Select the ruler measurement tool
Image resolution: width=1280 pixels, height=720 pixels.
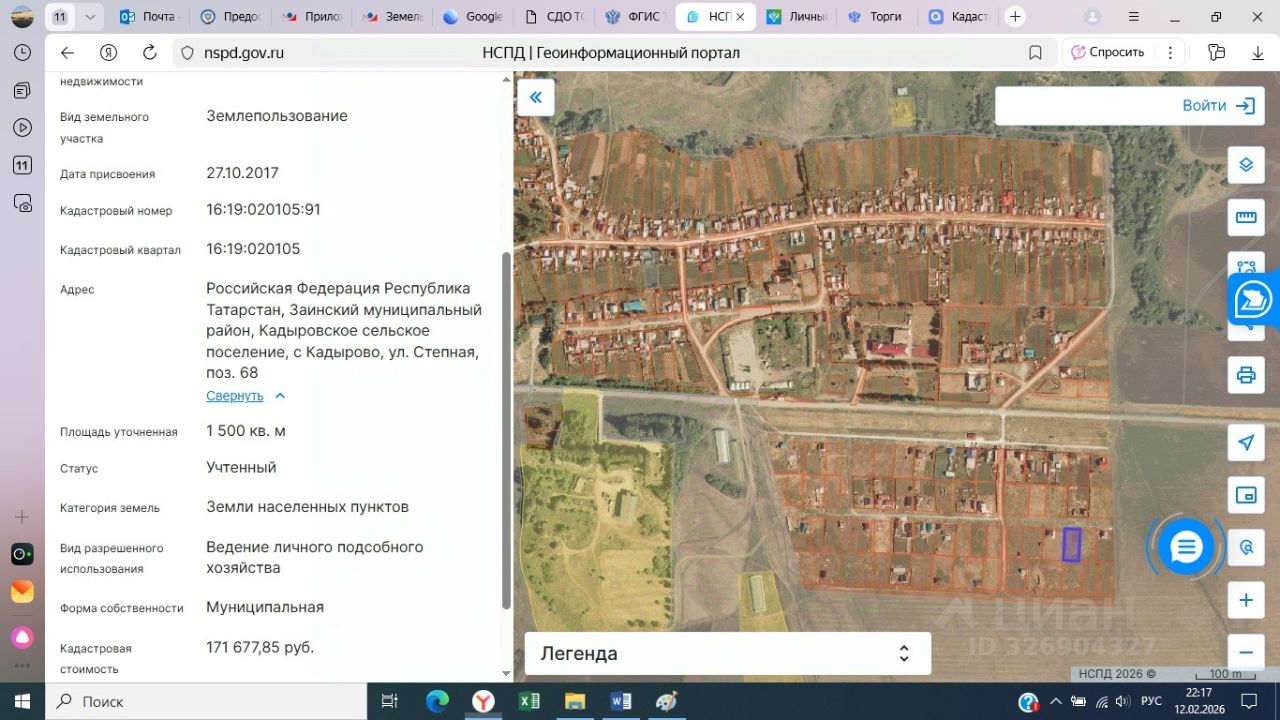(x=1246, y=217)
